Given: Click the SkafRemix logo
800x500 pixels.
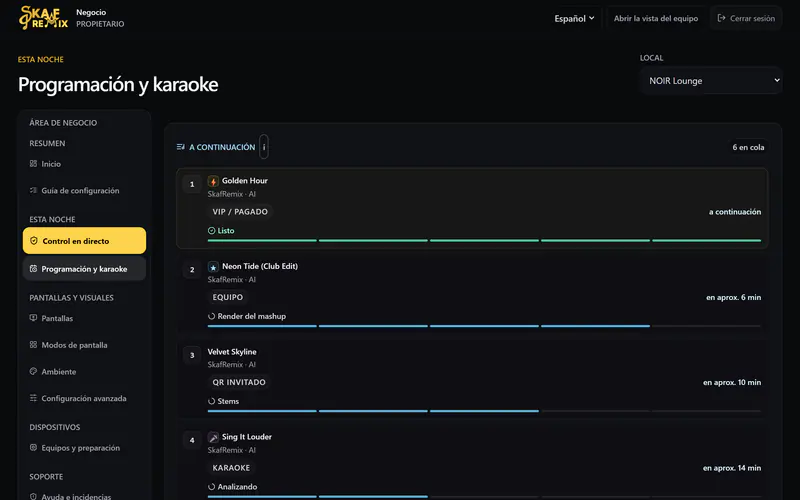Looking at the screenshot, I should (43, 18).
